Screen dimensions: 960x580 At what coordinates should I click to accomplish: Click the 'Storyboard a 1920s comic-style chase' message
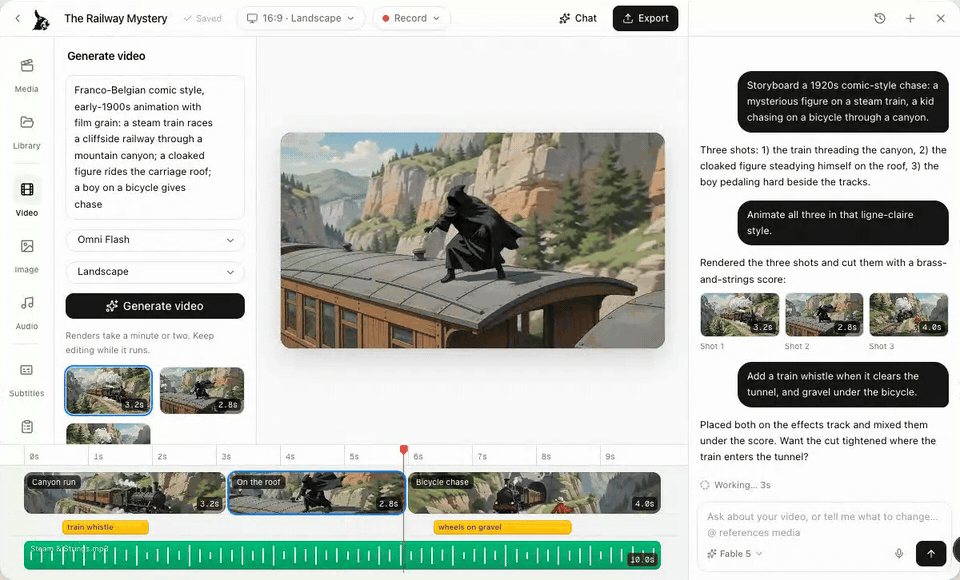click(x=843, y=102)
